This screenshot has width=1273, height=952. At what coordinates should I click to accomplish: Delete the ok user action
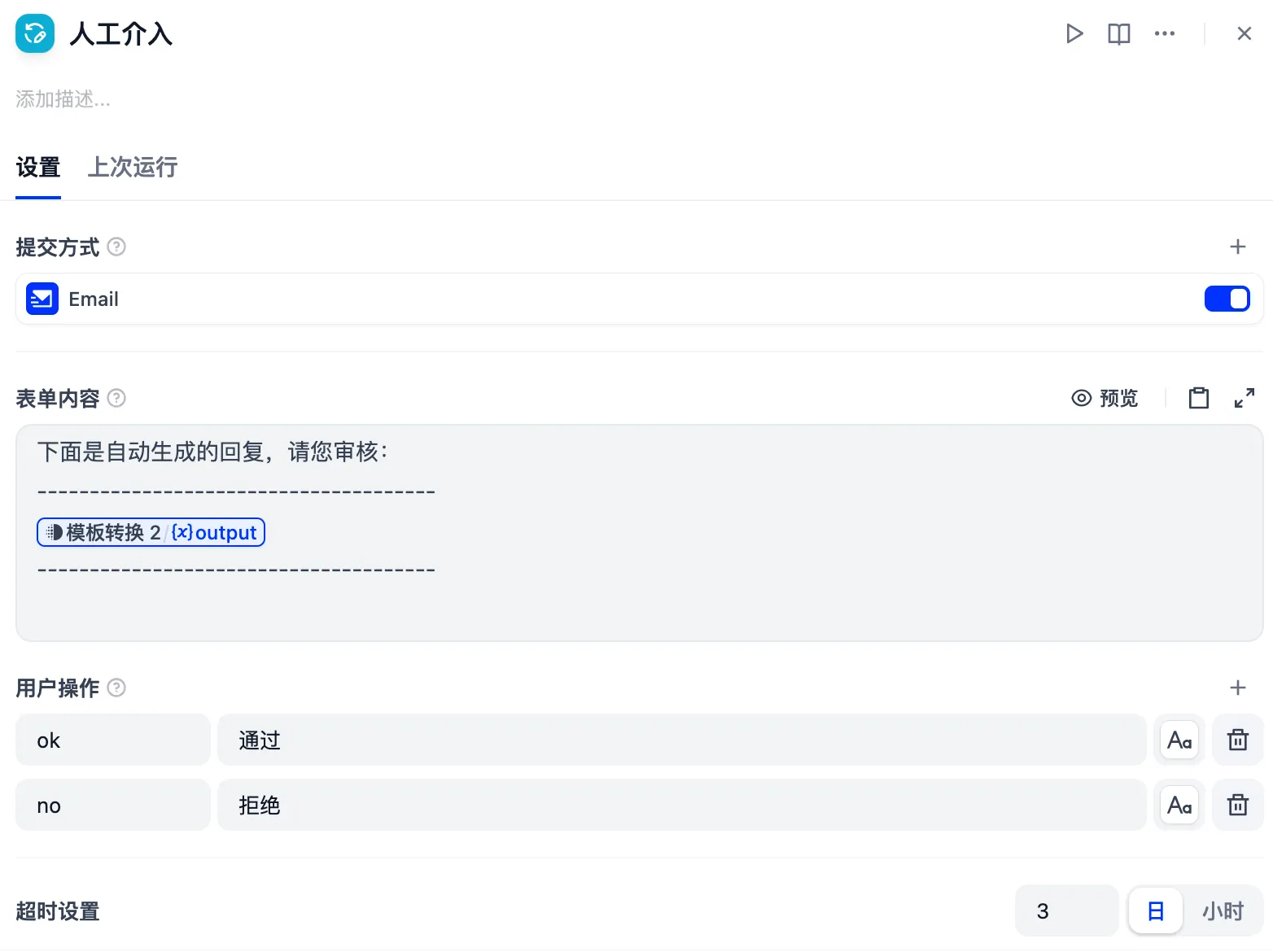1238,740
